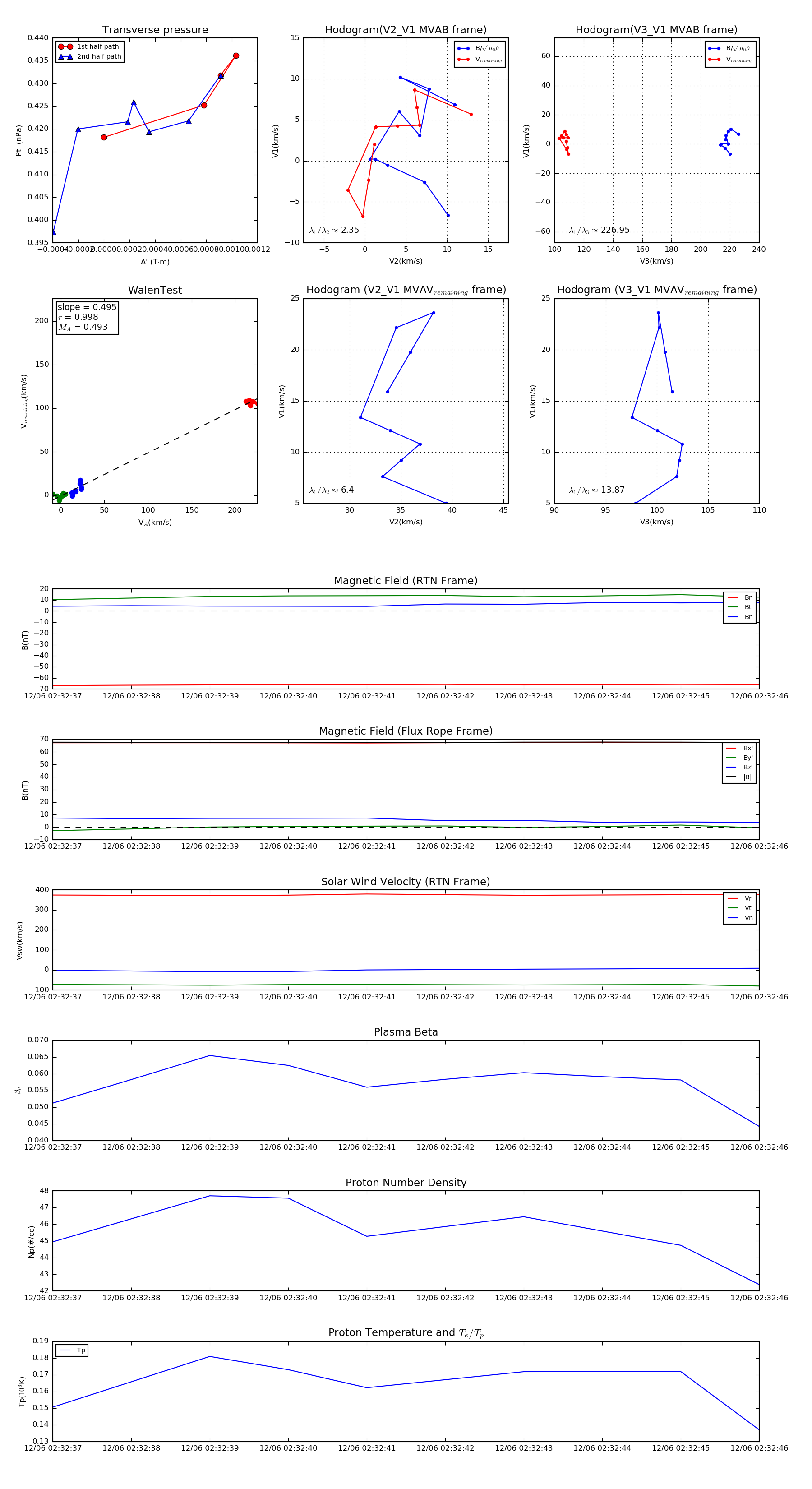Click the 'λ1/λ3 ≈ 226.95' ratio label
This screenshot has width=812, height=1489.
tap(600, 230)
